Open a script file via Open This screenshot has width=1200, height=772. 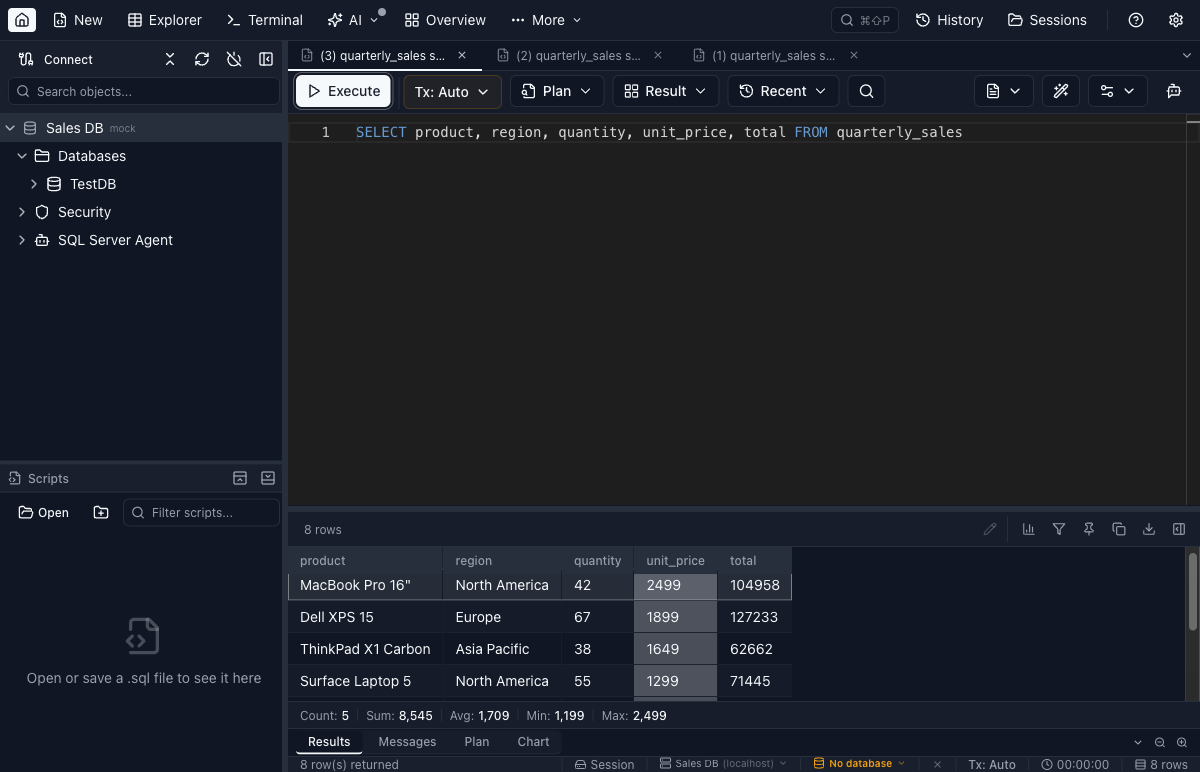click(44, 512)
